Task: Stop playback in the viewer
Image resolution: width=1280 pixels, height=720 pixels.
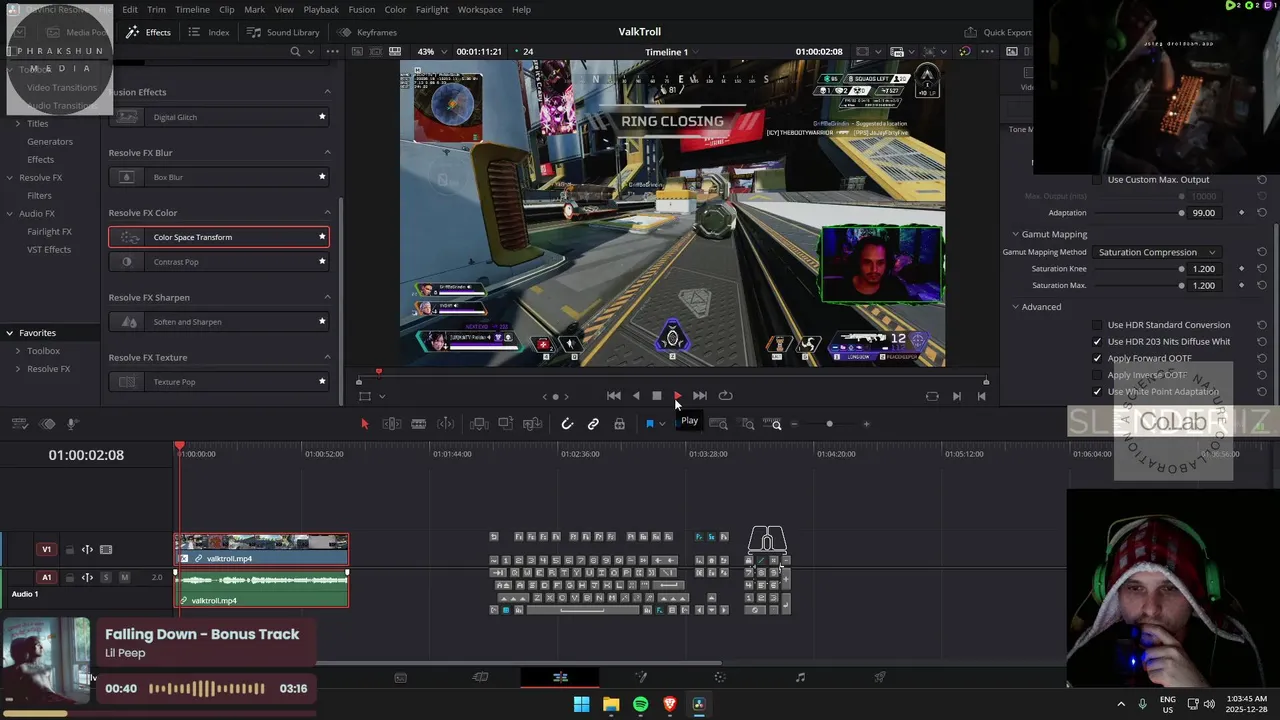Action: (x=657, y=396)
